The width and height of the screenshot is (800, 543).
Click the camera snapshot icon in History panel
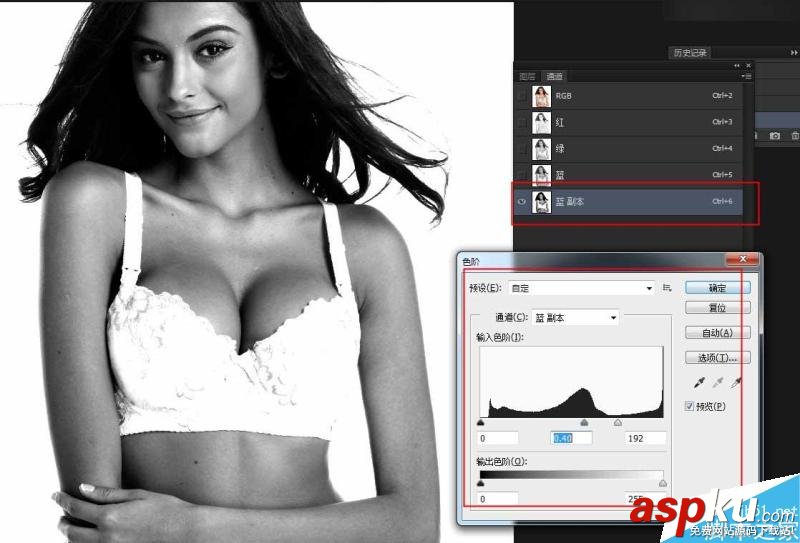pyautogui.click(x=774, y=136)
